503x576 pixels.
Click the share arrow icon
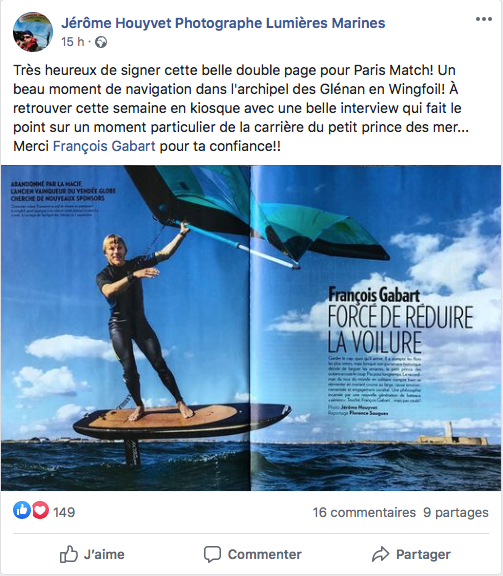pyautogui.click(x=380, y=554)
